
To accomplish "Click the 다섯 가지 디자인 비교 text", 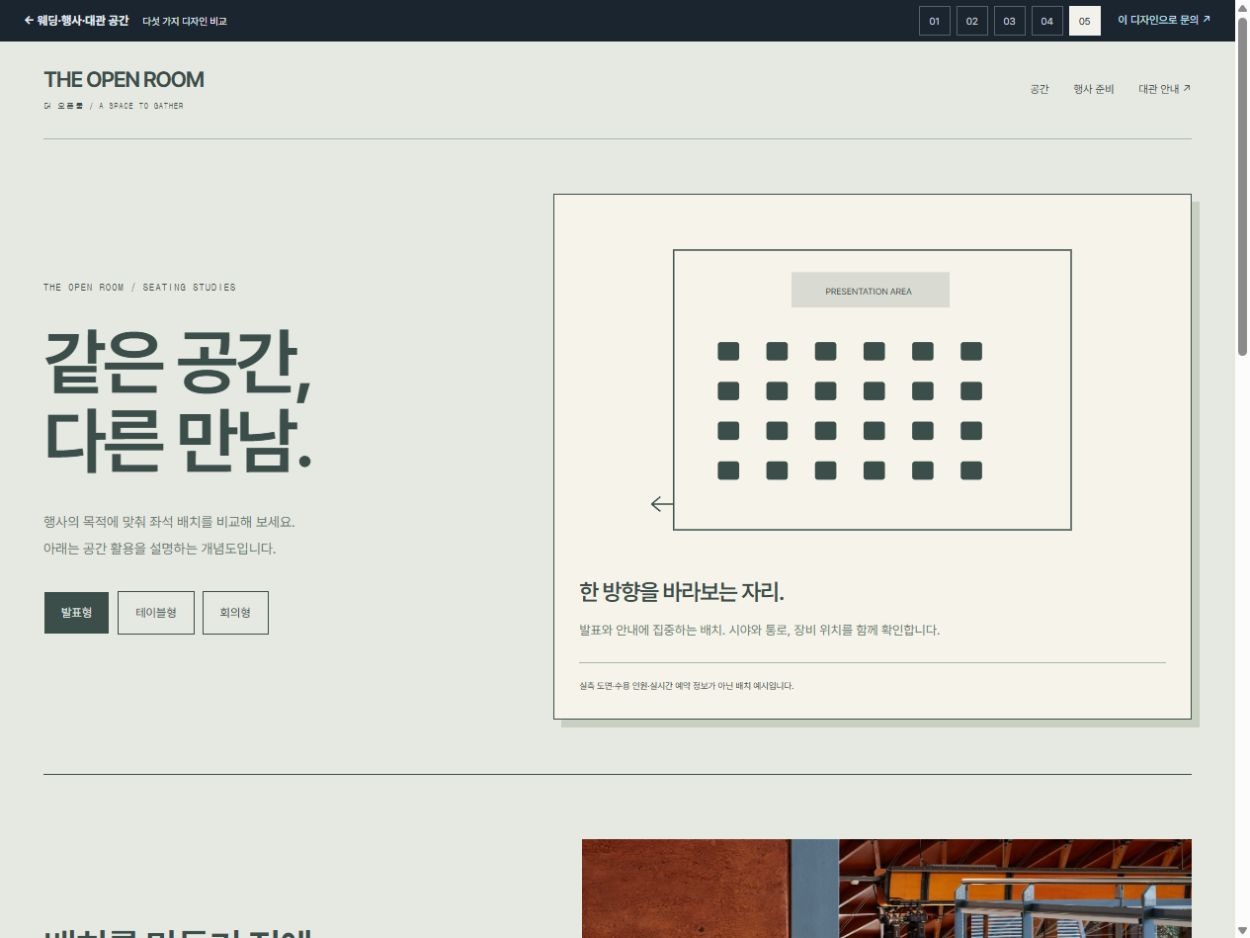I will click(x=185, y=21).
